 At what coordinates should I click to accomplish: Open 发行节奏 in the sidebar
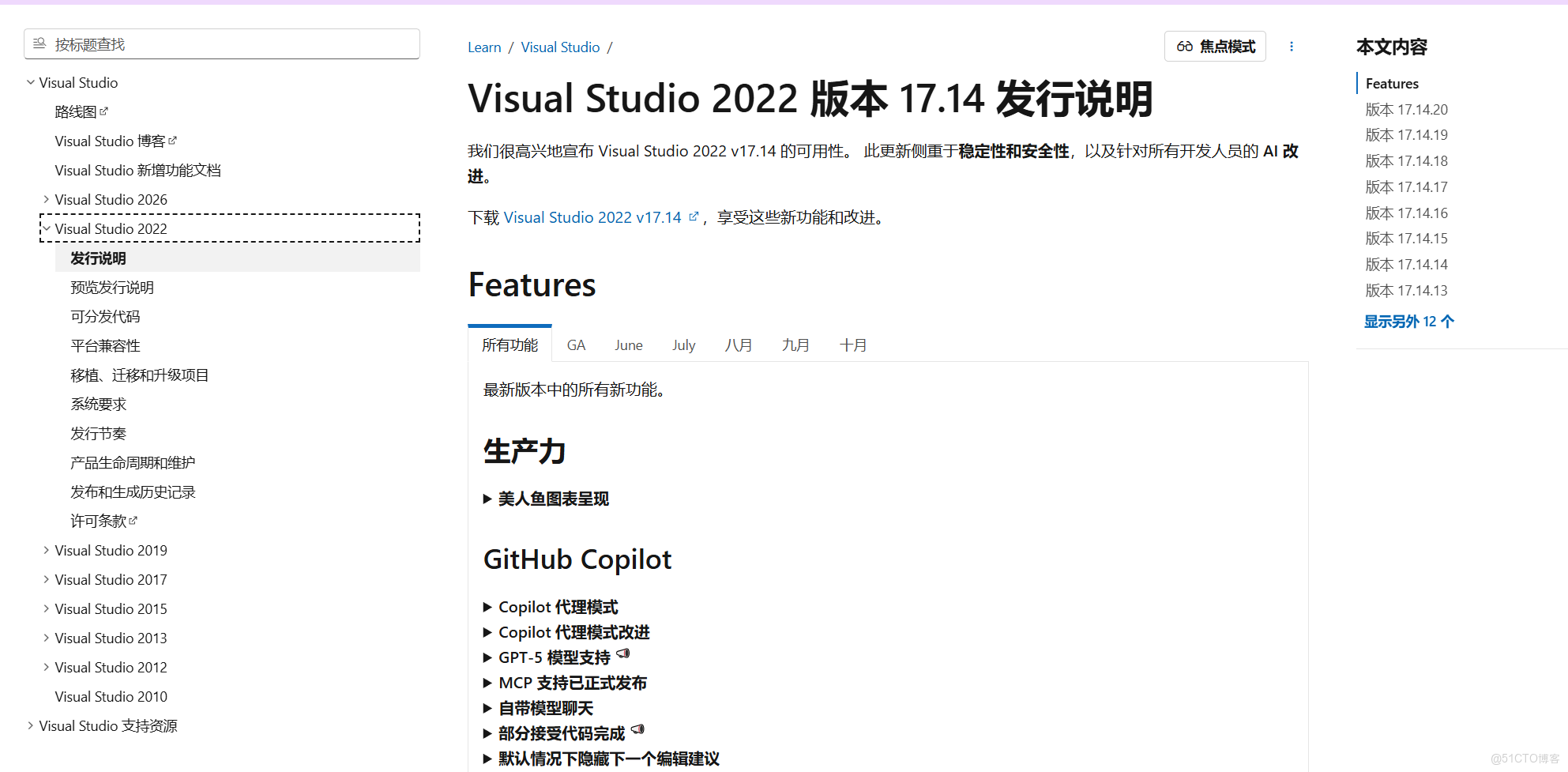click(98, 433)
